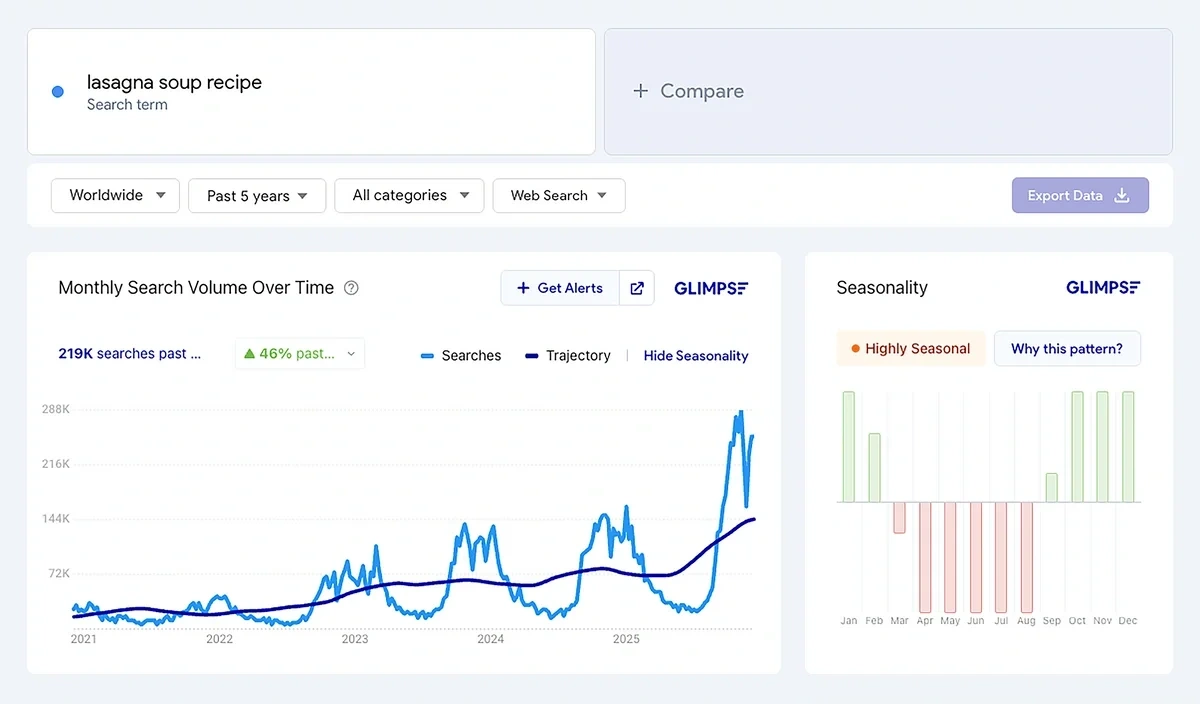Click the Glimpse logo in Seasonality panel
Screen dimensions: 1200x704
click(x=1102, y=288)
